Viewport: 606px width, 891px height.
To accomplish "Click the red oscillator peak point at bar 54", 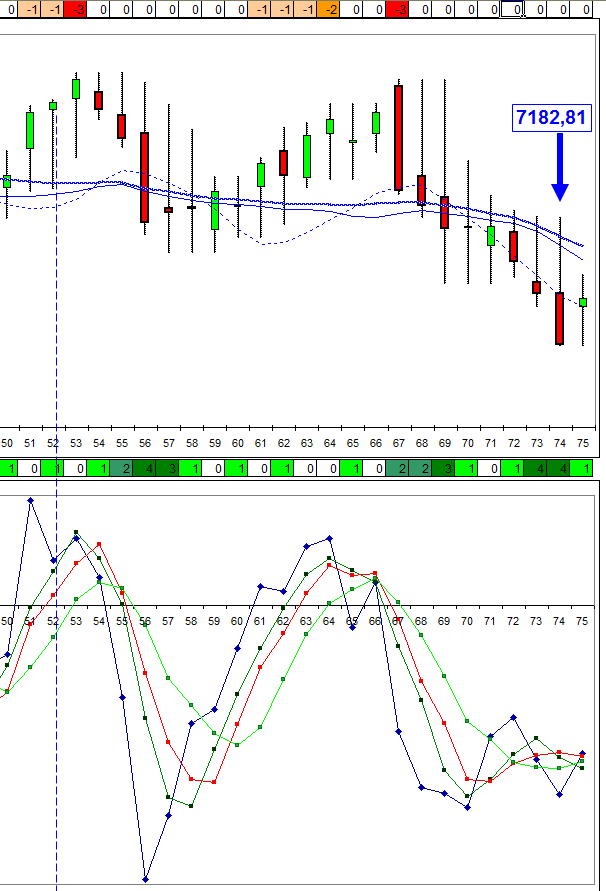I will tap(99, 544).
